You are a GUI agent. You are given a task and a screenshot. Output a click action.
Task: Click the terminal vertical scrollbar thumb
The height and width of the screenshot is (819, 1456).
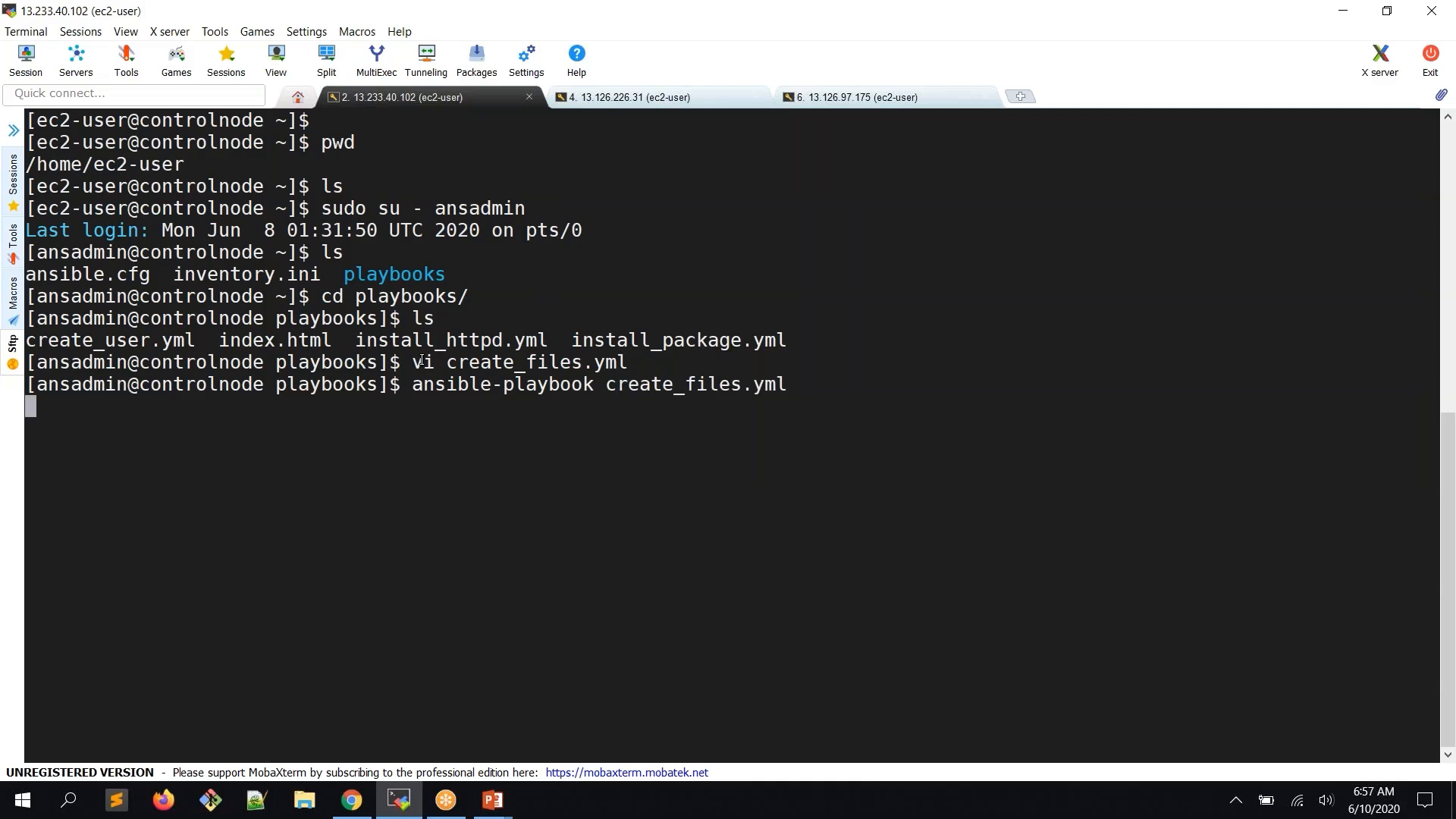coord(1448,580)
